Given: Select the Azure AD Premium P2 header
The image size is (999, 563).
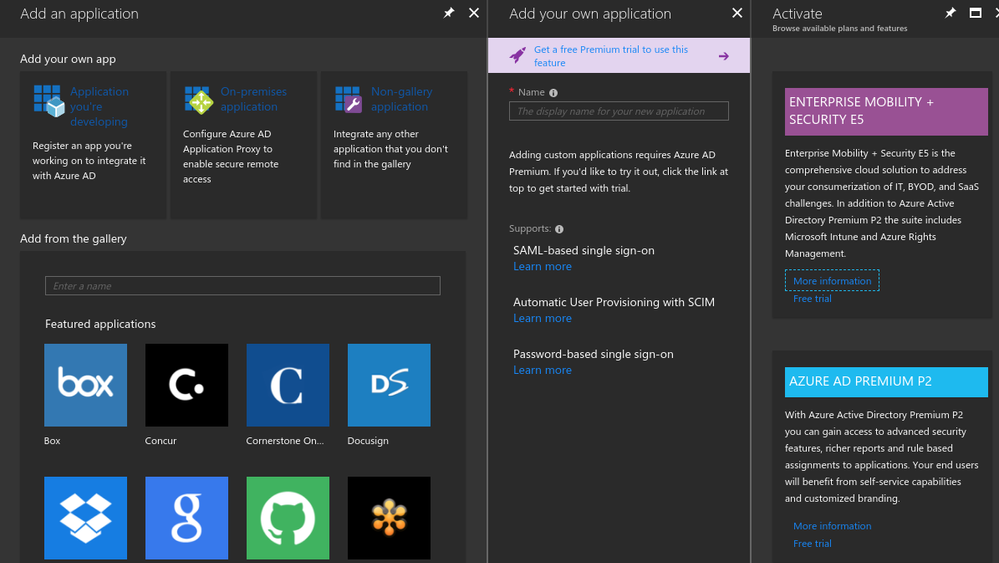Looking at the screenshot, I should tap(886, 381).
